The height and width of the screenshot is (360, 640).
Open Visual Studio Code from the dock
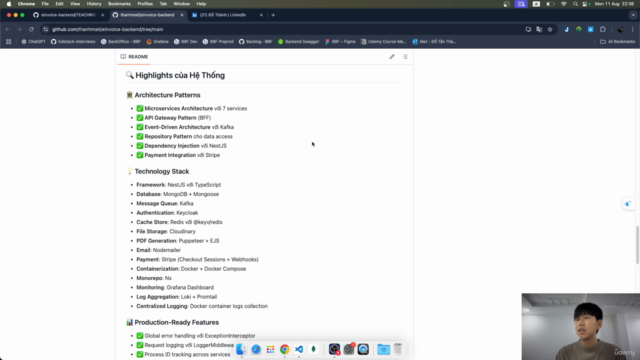tap(299, 349)
